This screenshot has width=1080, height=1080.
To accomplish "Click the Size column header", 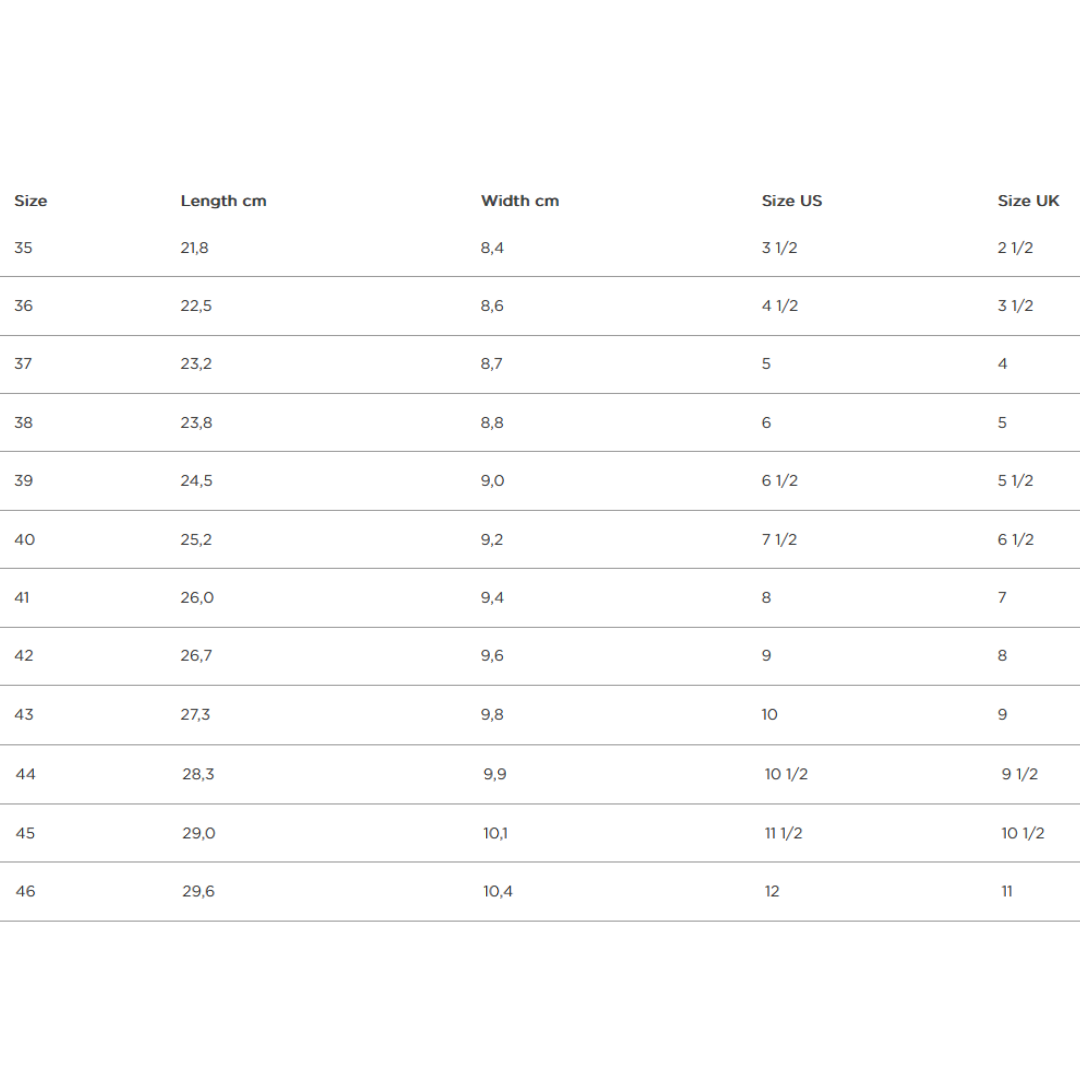I will [30, 201].
